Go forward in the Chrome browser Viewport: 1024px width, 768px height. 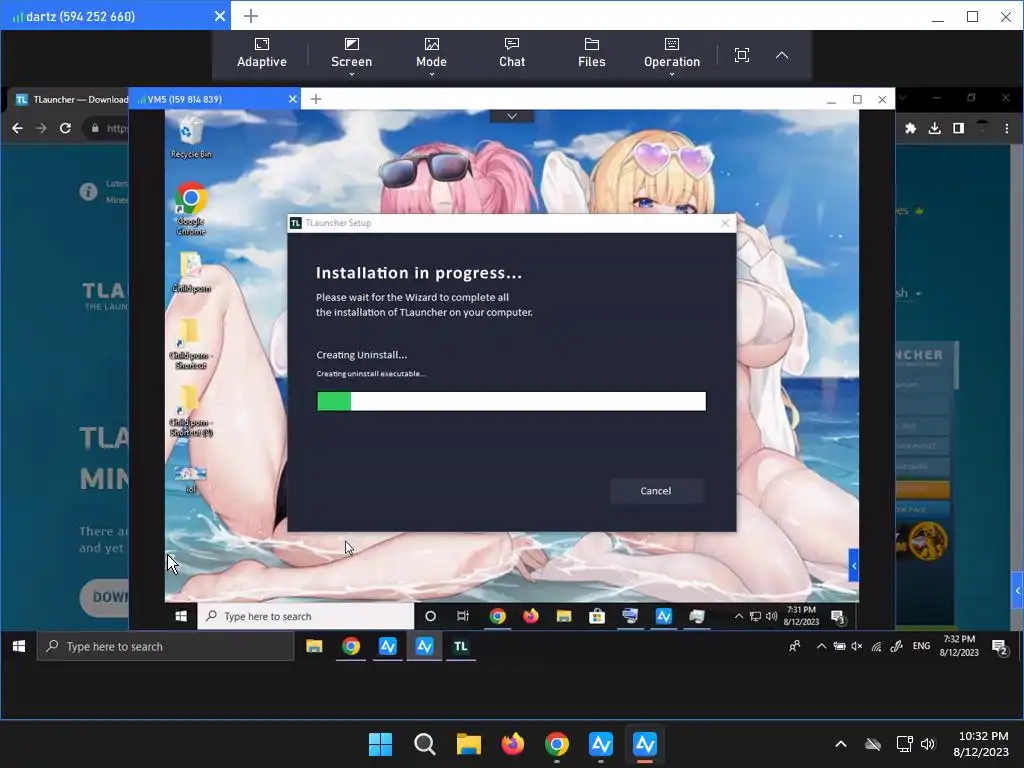(41, 128)
